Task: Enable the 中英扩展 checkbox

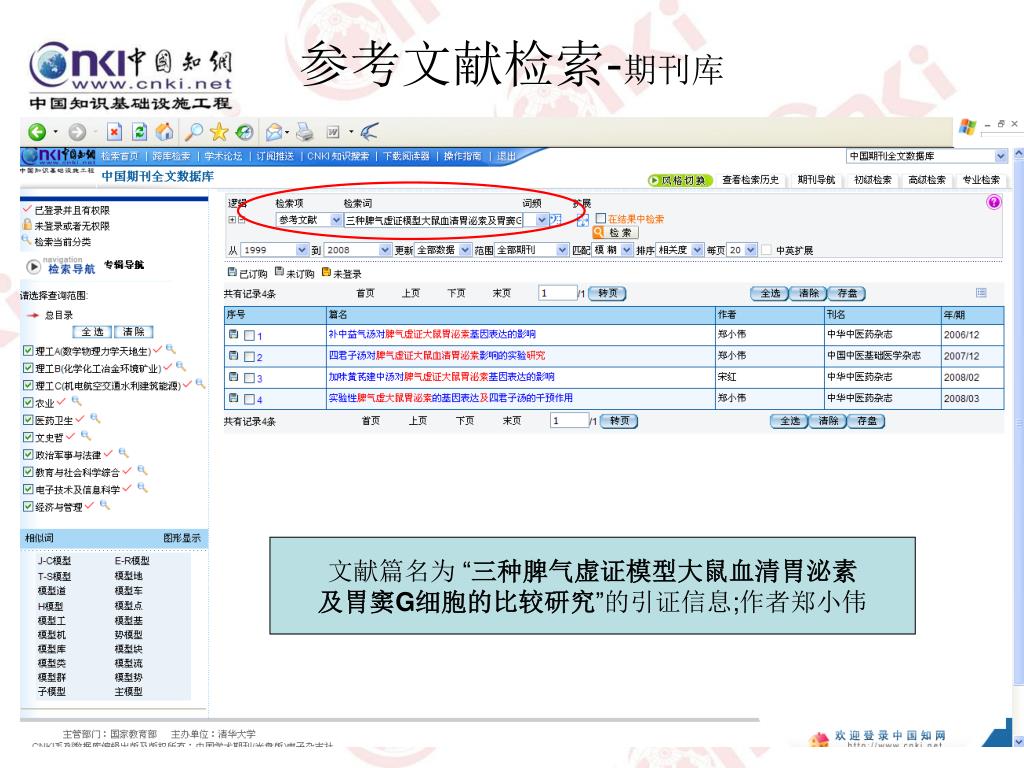Action: point(767,250)
